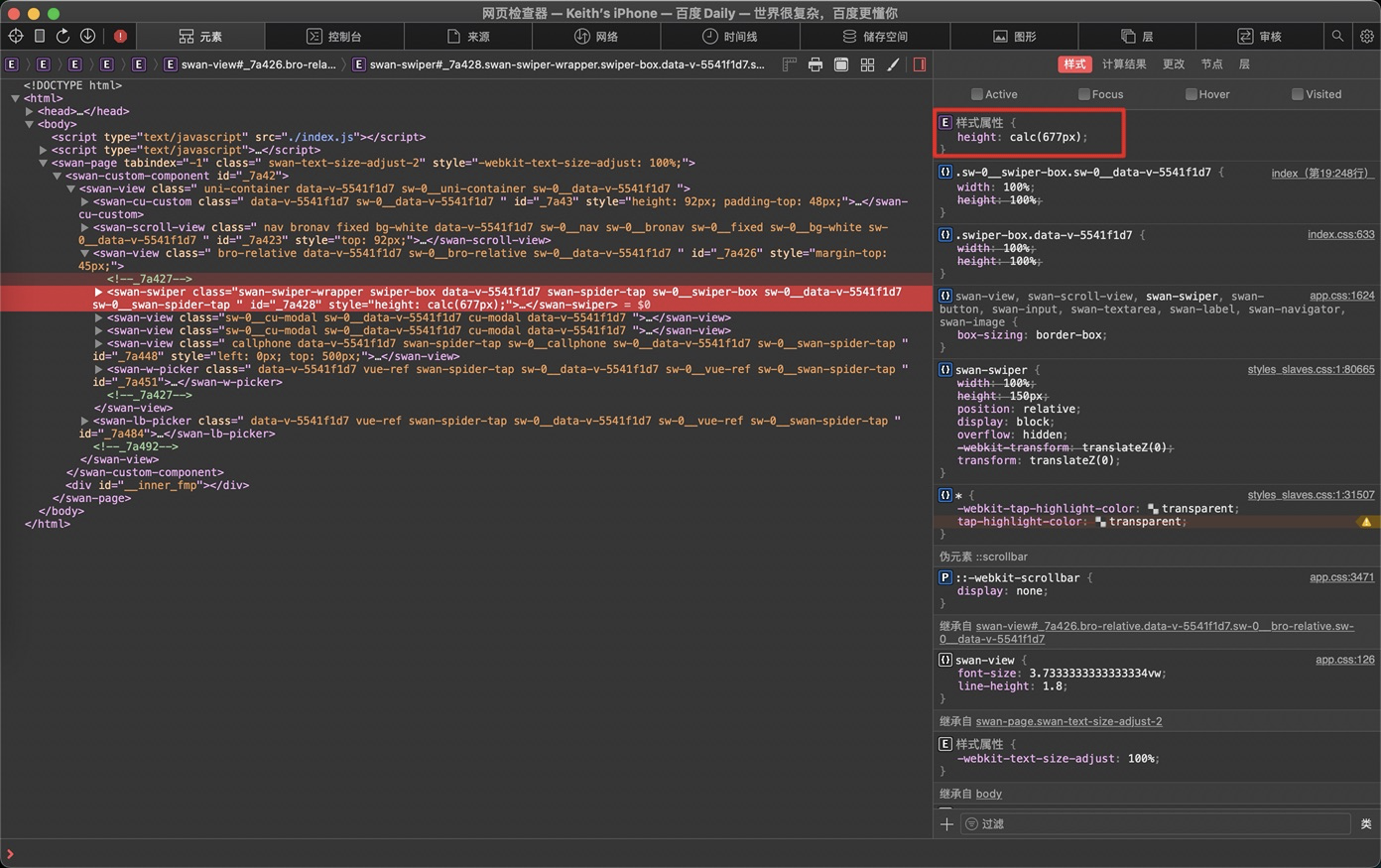The height and width of the screenshot is (868, 1381).
Task: Click the swan-swiper#_7a428 breadcrumb item
Action: pos(559,64)
